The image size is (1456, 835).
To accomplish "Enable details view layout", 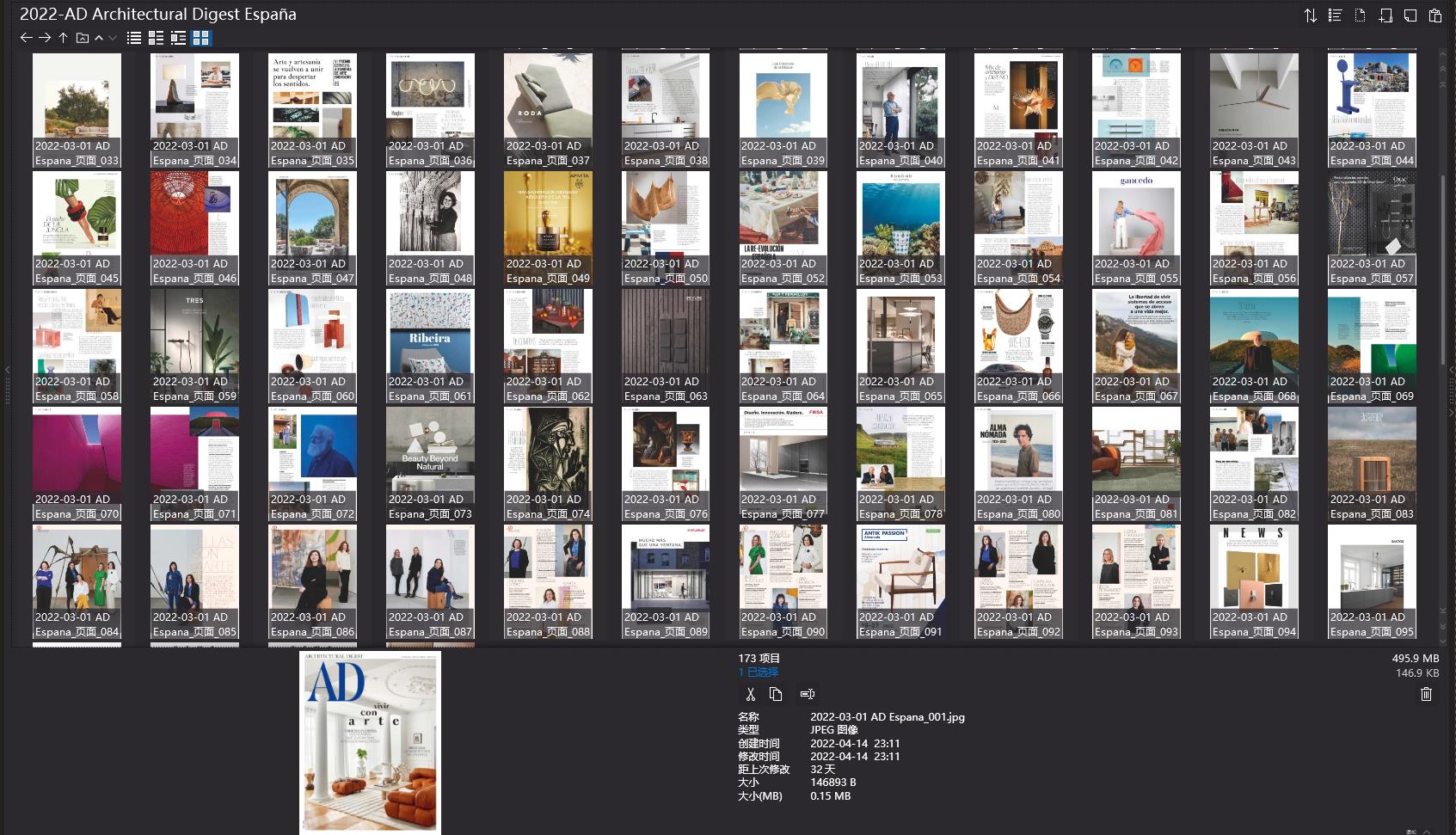I will (x=156, y=37).
